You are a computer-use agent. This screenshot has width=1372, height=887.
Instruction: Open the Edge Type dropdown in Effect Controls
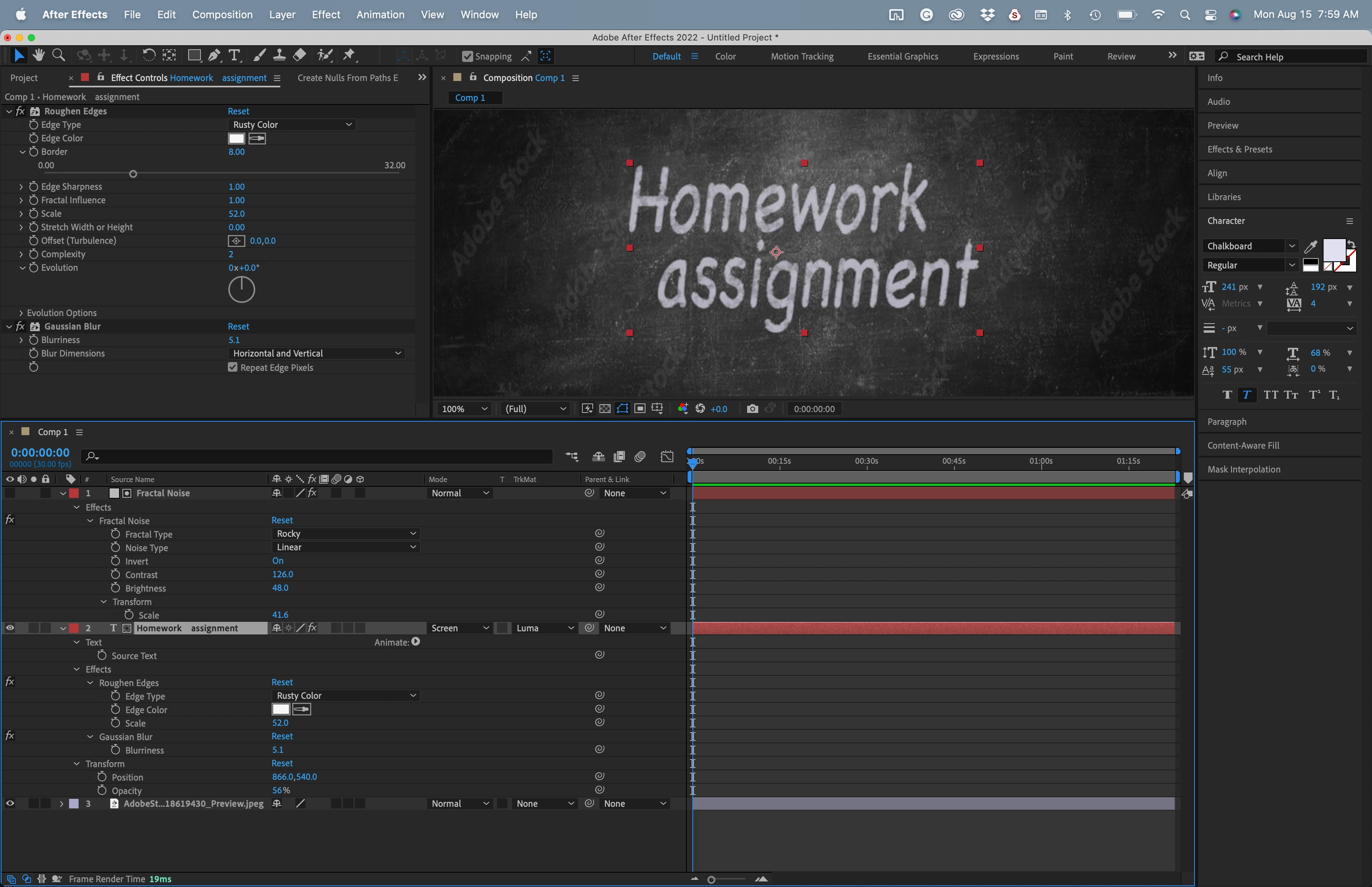[292, 124]
